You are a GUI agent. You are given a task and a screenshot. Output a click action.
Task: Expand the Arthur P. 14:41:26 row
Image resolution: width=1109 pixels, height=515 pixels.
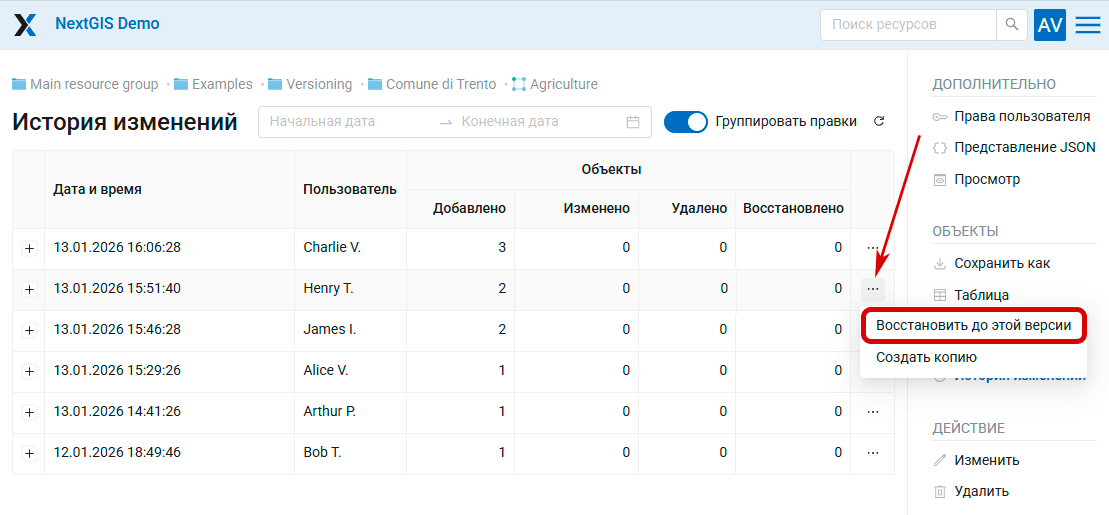tap(29, 412)
